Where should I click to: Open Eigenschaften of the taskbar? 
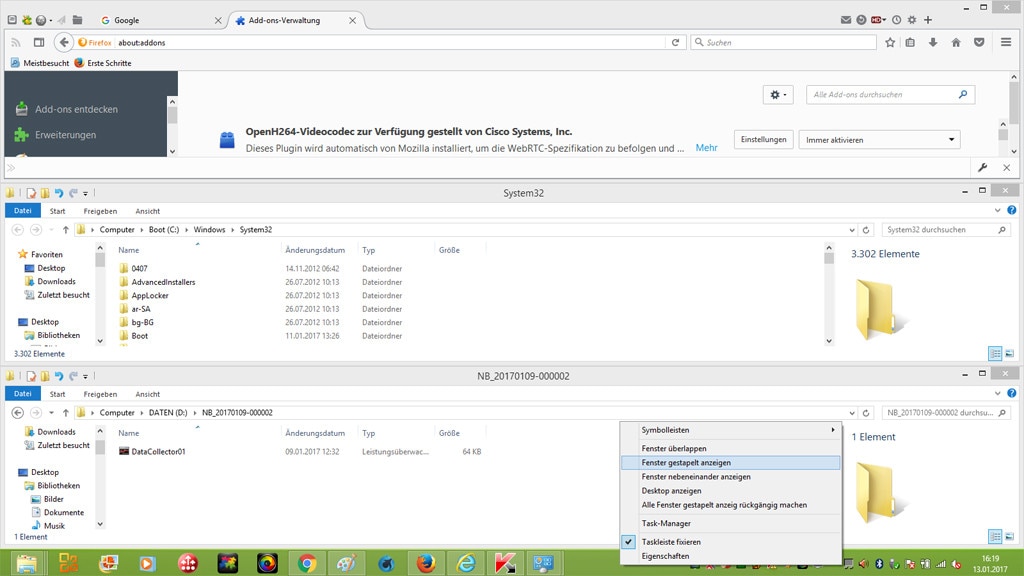(731, 556)
